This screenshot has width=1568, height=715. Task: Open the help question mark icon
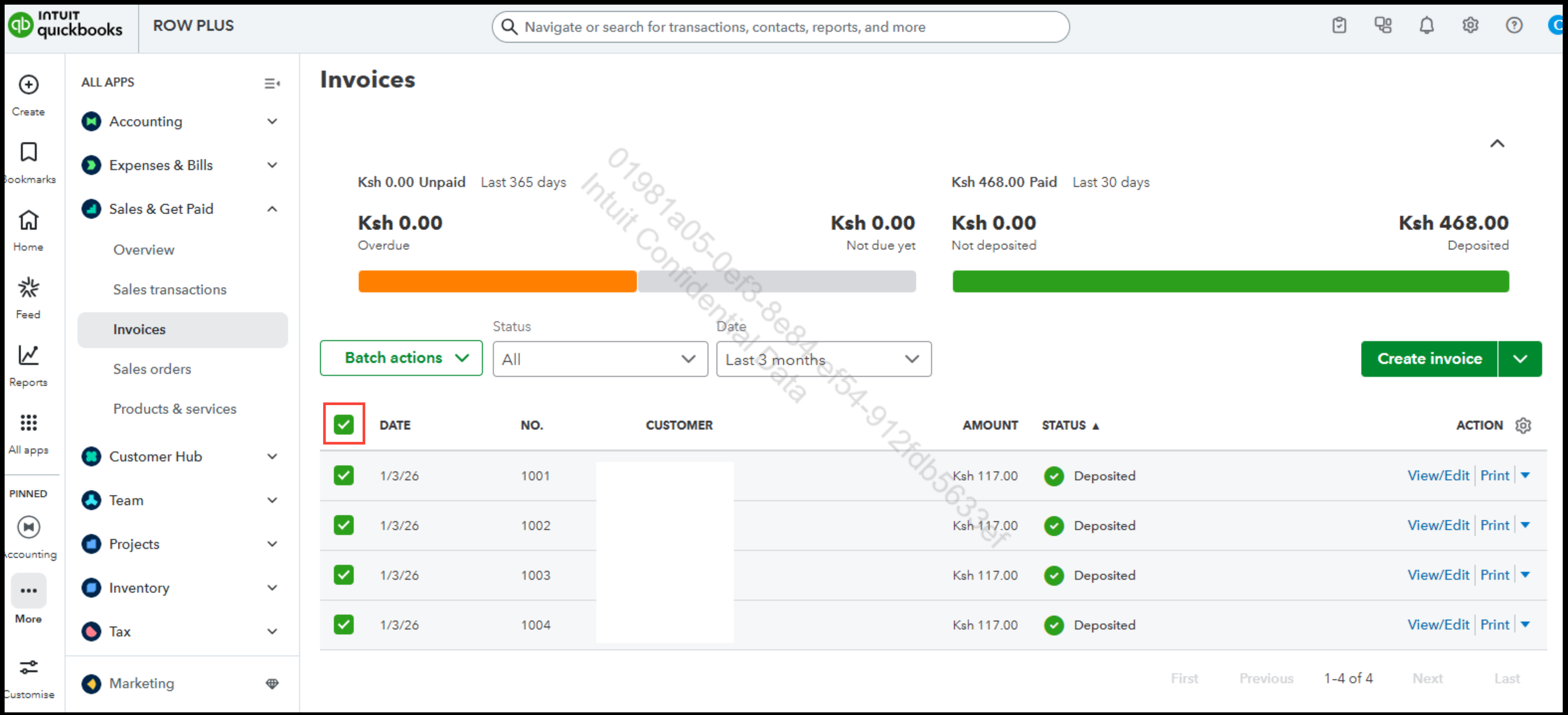coord(1515,25)
